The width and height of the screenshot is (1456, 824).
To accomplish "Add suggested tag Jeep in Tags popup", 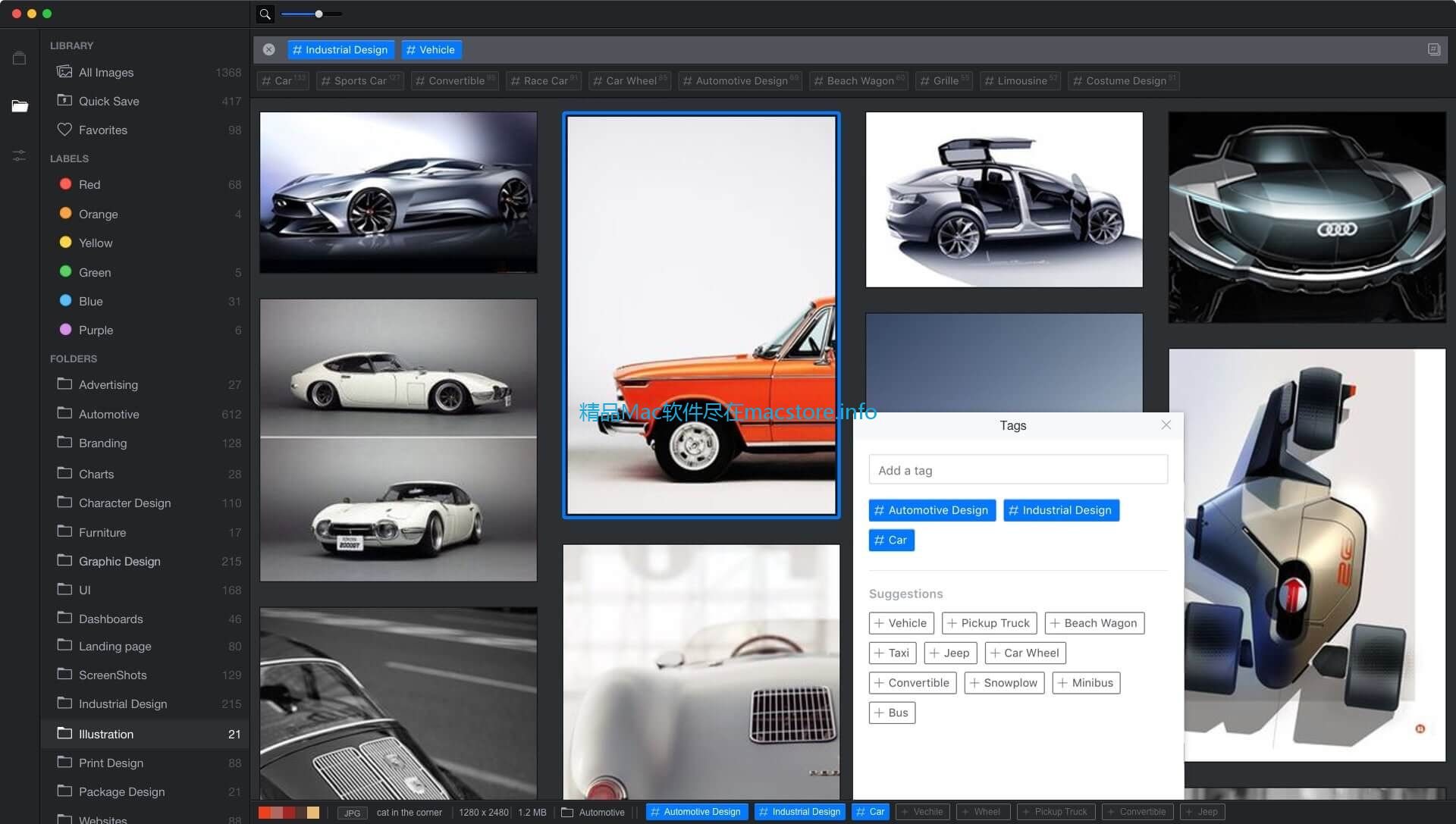I will point(950,653).
